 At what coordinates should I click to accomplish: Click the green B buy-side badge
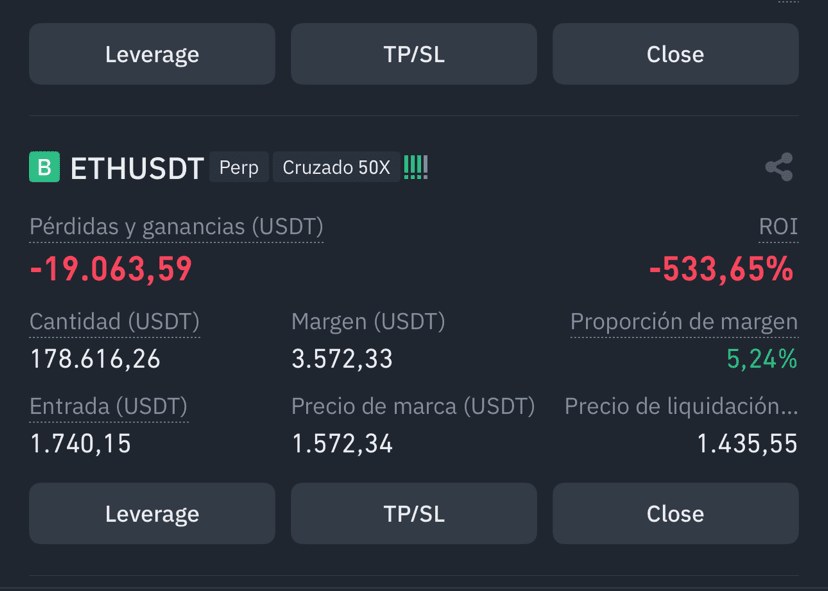click(x=44, y=167)
